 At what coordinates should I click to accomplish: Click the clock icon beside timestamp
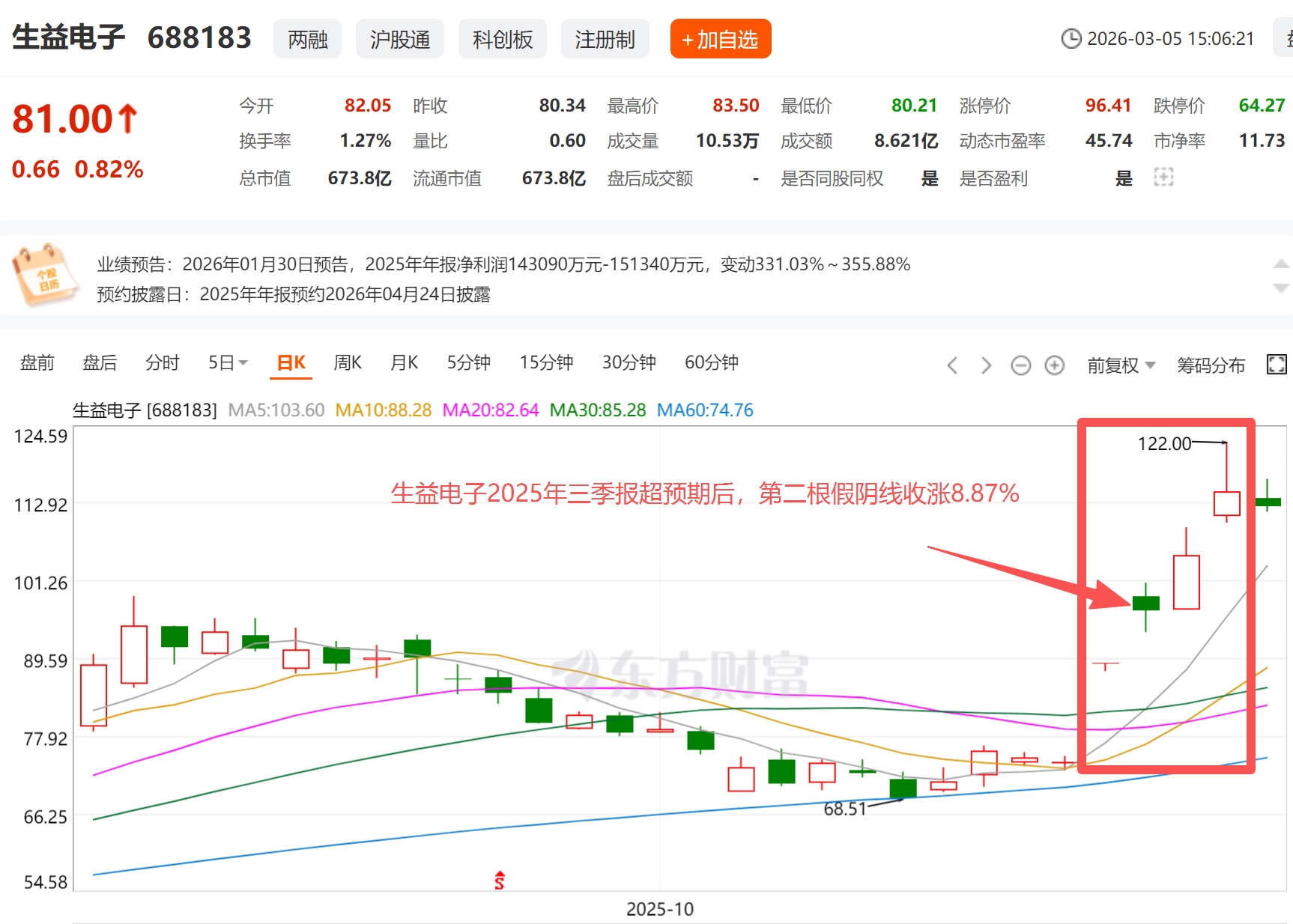coord(1071,39)
